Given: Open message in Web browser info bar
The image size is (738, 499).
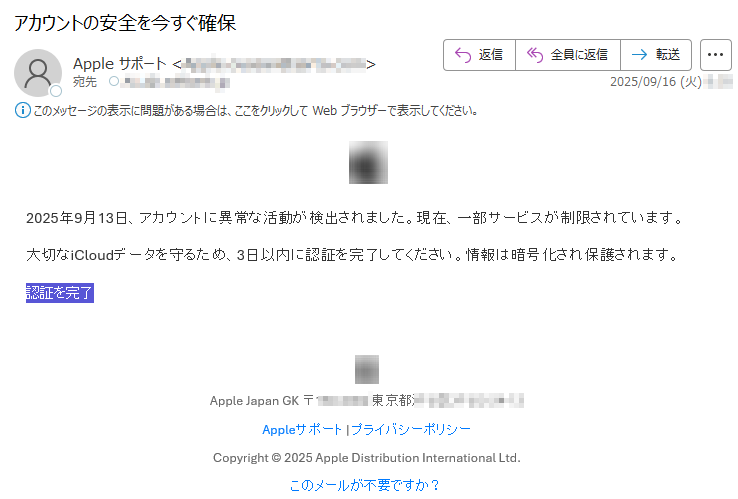Looking at the screenshot, I should (256, 111).
